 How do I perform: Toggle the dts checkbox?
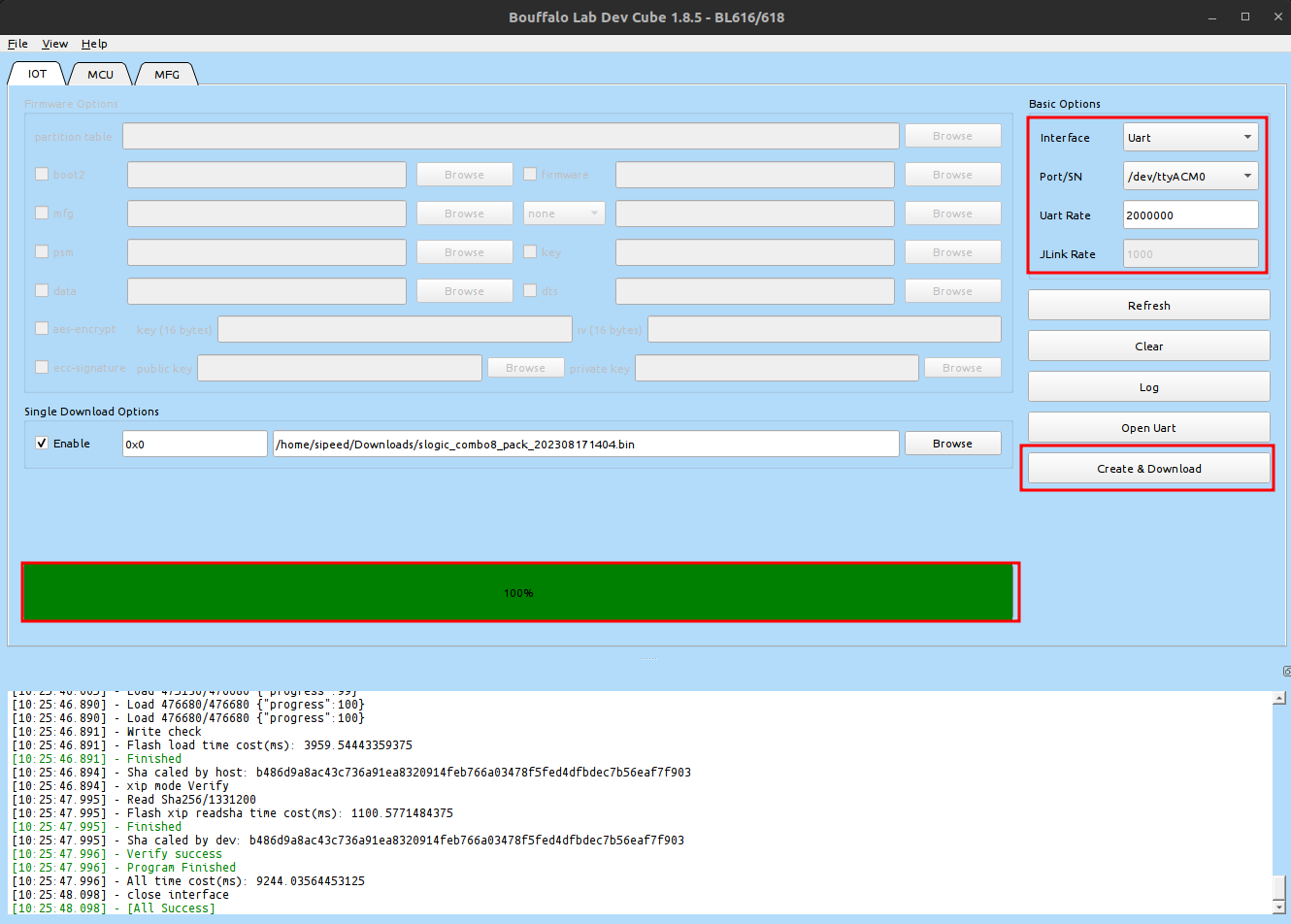530,290
